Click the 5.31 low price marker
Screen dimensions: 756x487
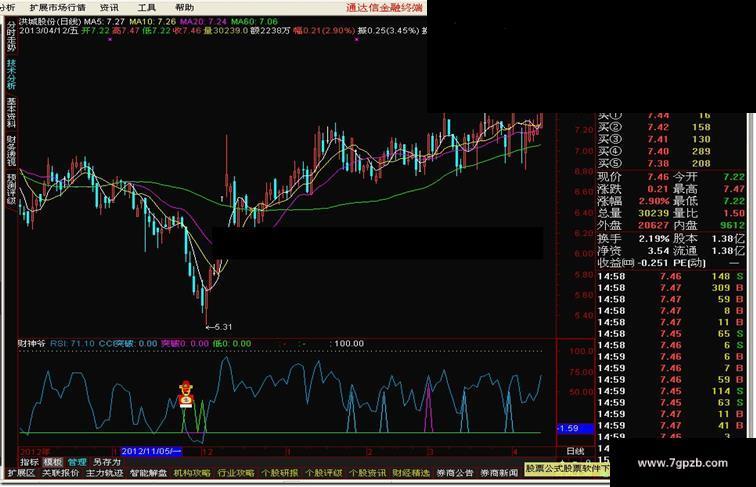[219, 327]
